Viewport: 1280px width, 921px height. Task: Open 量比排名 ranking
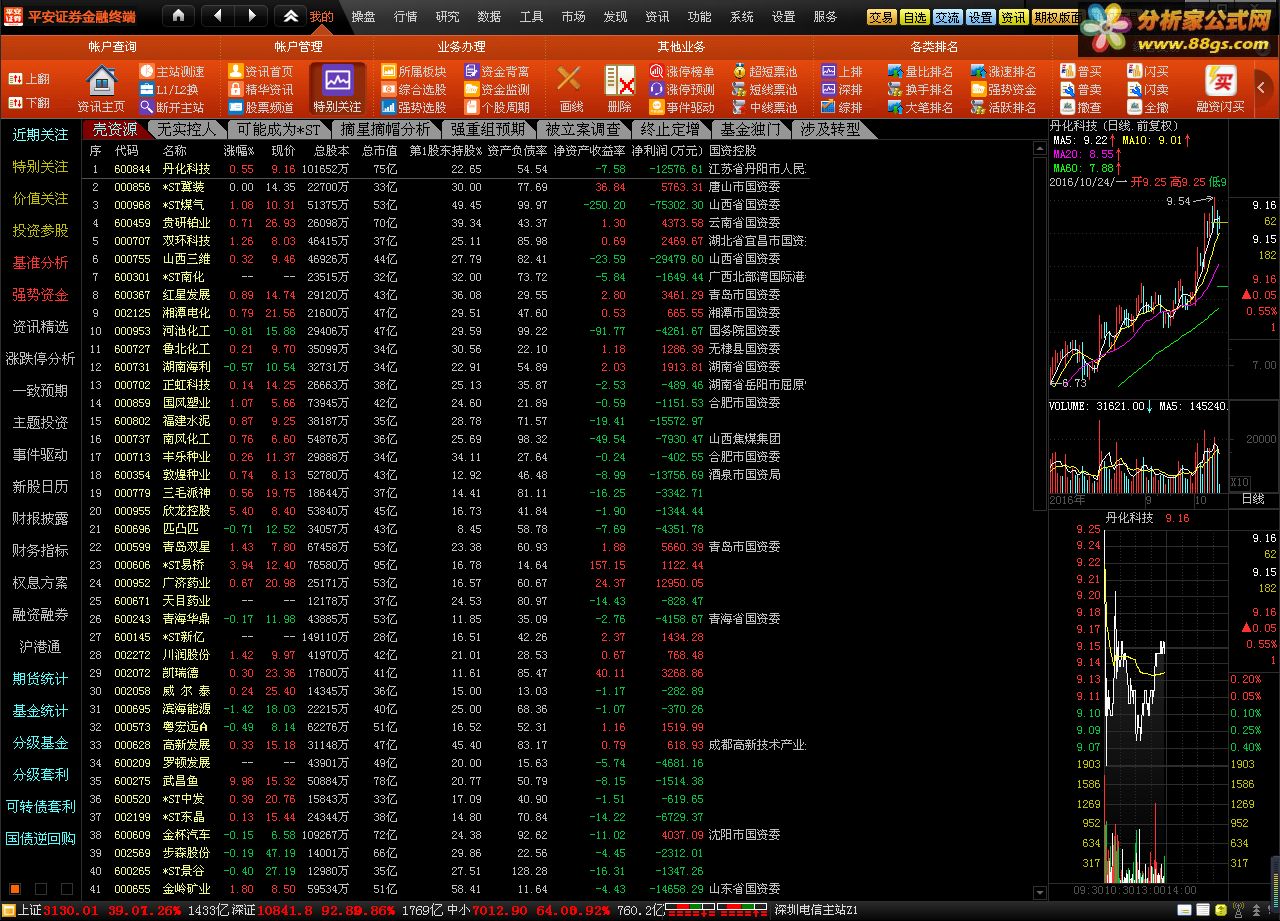920,72
